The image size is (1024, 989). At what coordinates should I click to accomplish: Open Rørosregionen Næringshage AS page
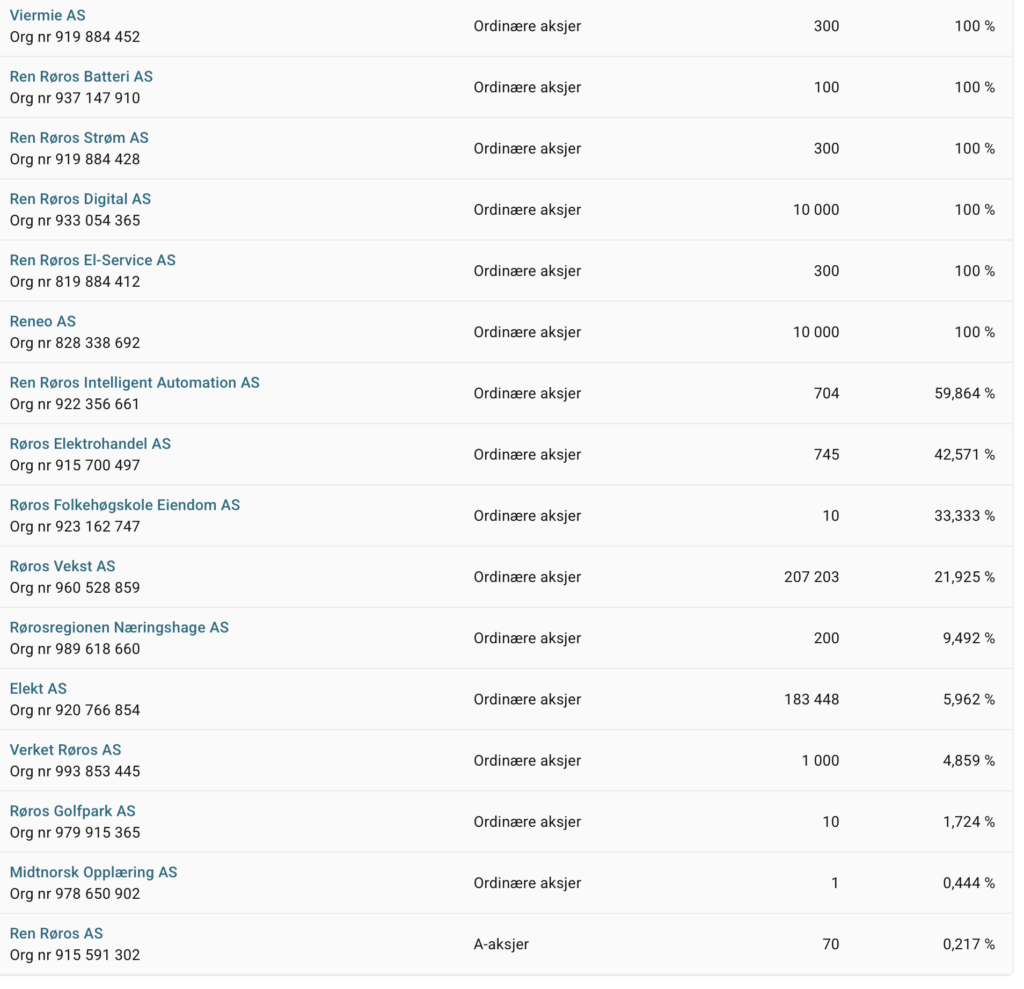(119, 627)
